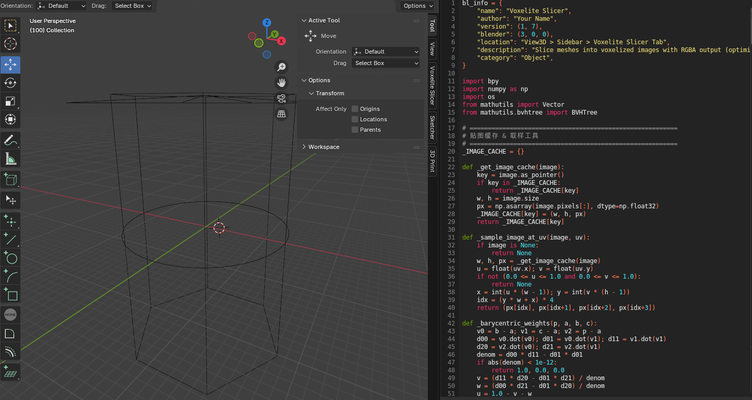The height and width of the screenshot is (400, 752).
Task: Enable Affect Only Origins checkbox
Action: 354,108
